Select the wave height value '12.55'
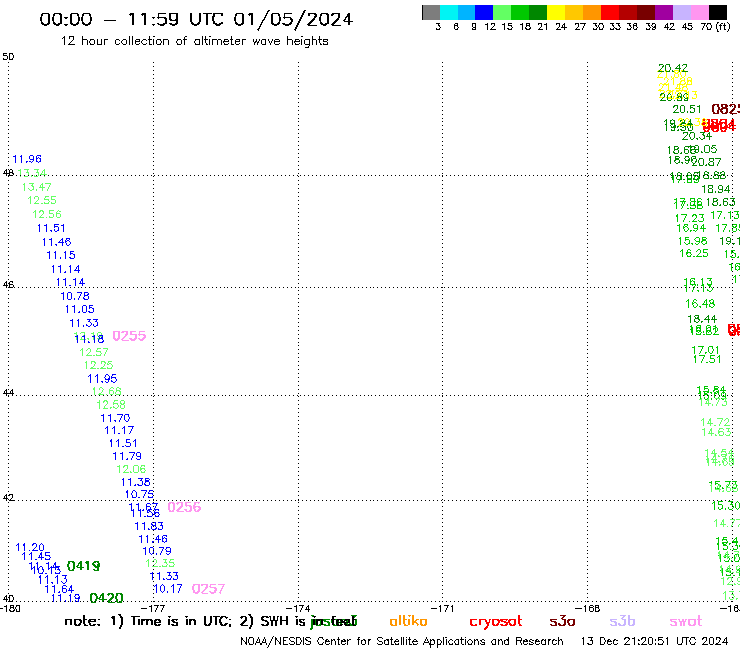This screenshot has width=740, height=650. 42,200
